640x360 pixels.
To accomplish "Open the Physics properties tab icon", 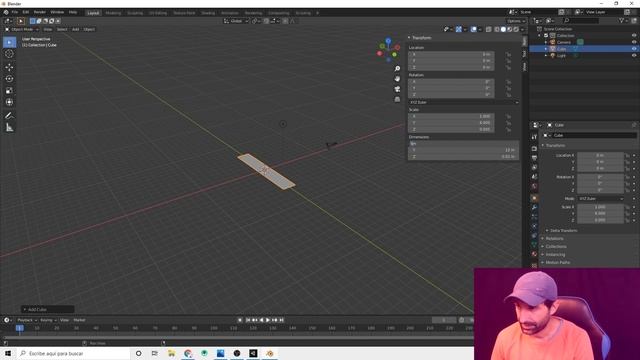I will [534, 226].
